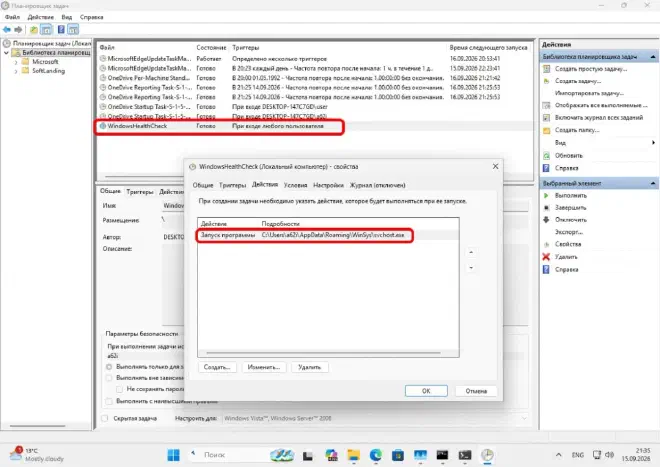The width and height of the screenshot is (660, 467).
Task: Move the selected action up with arrow button
Action: (471, 252)
